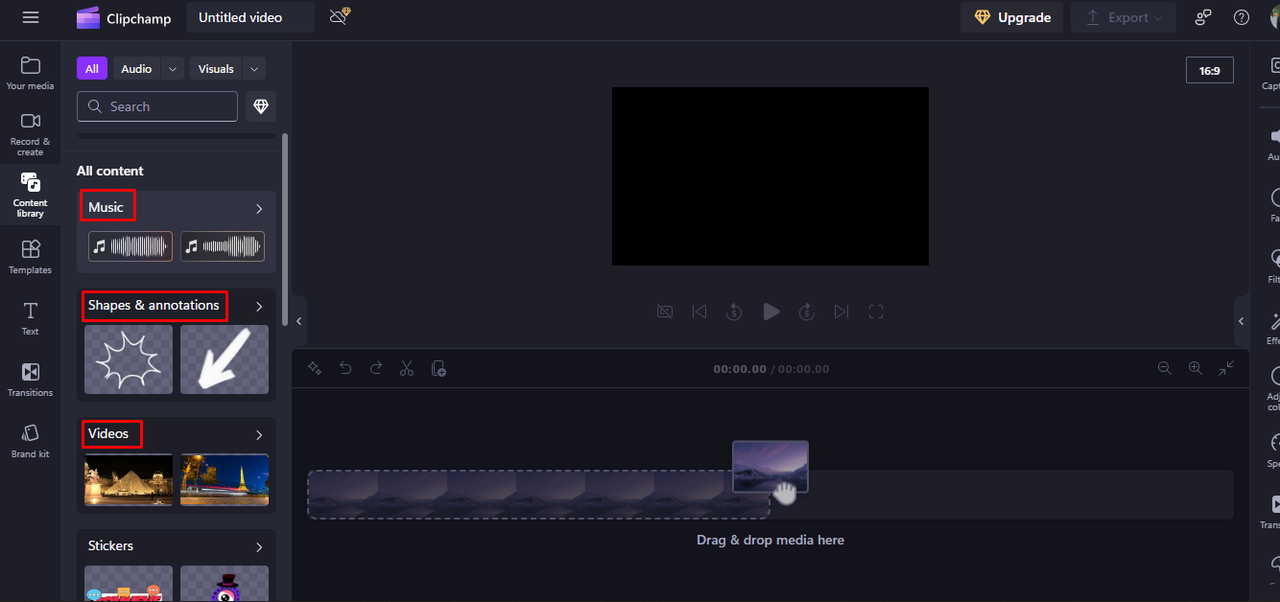Select the white arrow annotation thumbnail
This screenshot has height=602, width=1280.
pos(224,359)
